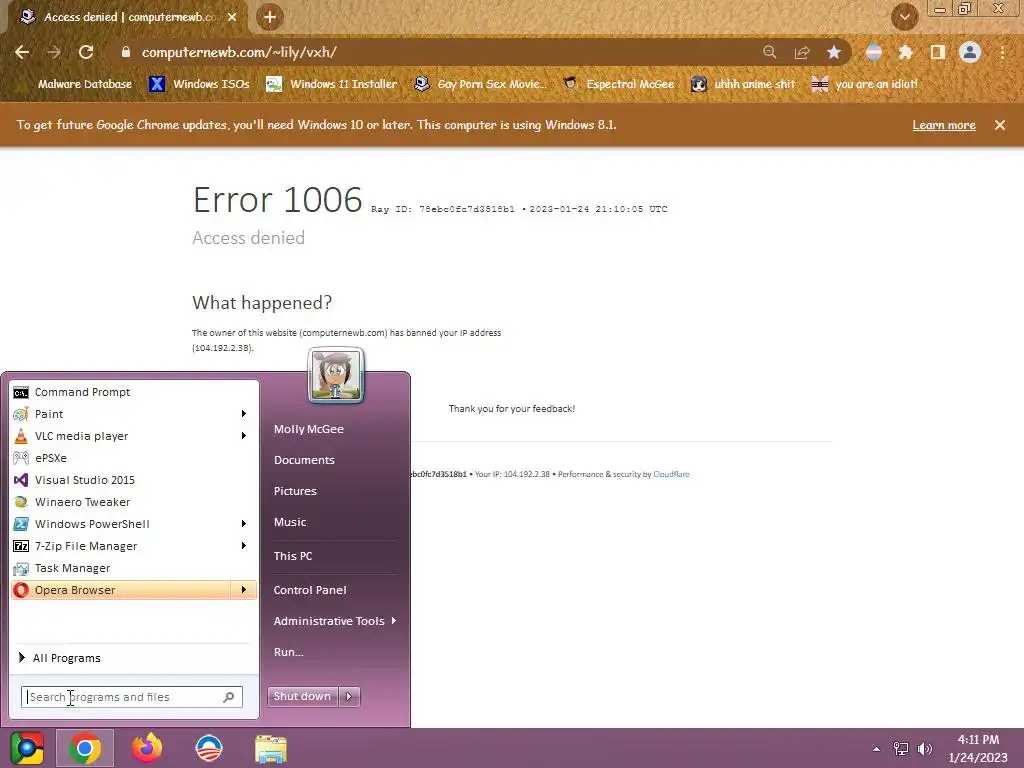Click Search programs and files field
The width and height of the screenshot is (1024, 768).
[x=131, y=697]
